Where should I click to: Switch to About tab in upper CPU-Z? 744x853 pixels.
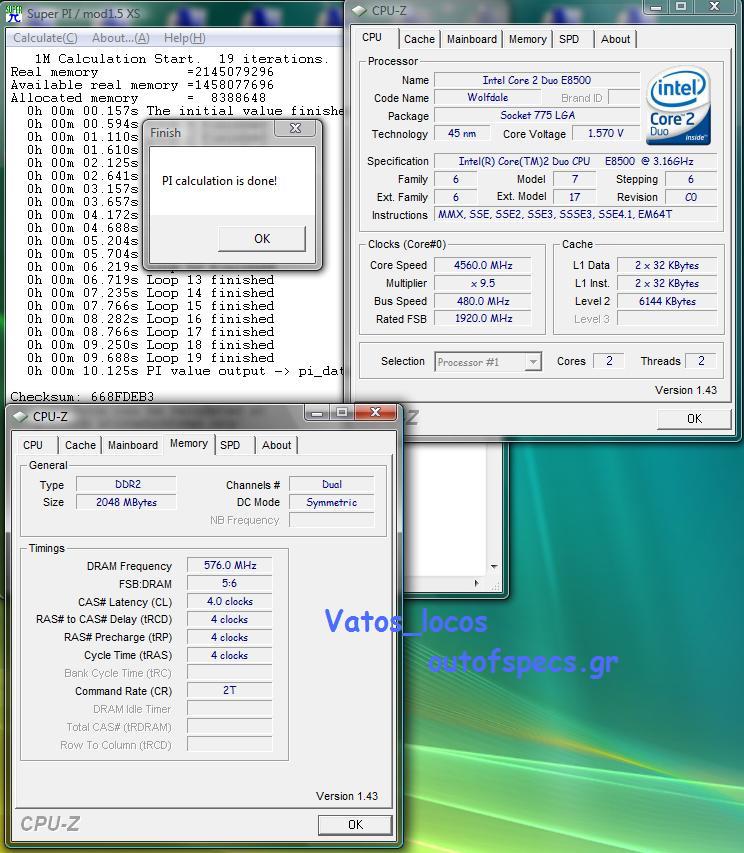coord(615,39)
